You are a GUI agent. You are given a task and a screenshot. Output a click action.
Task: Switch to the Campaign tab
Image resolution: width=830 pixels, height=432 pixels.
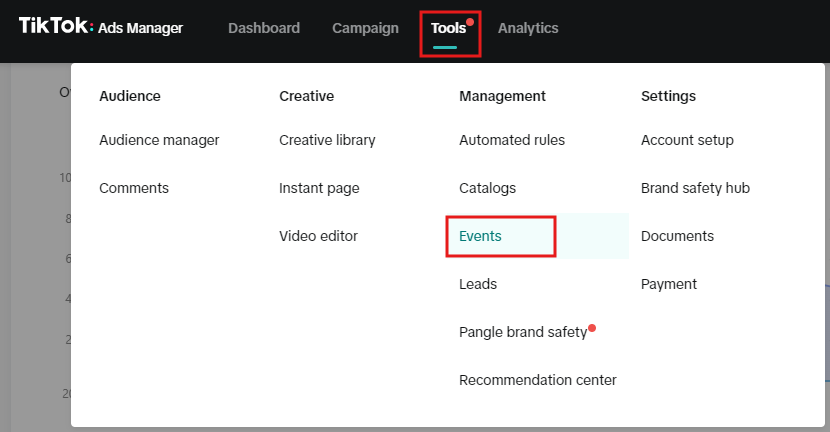point(365,28)
